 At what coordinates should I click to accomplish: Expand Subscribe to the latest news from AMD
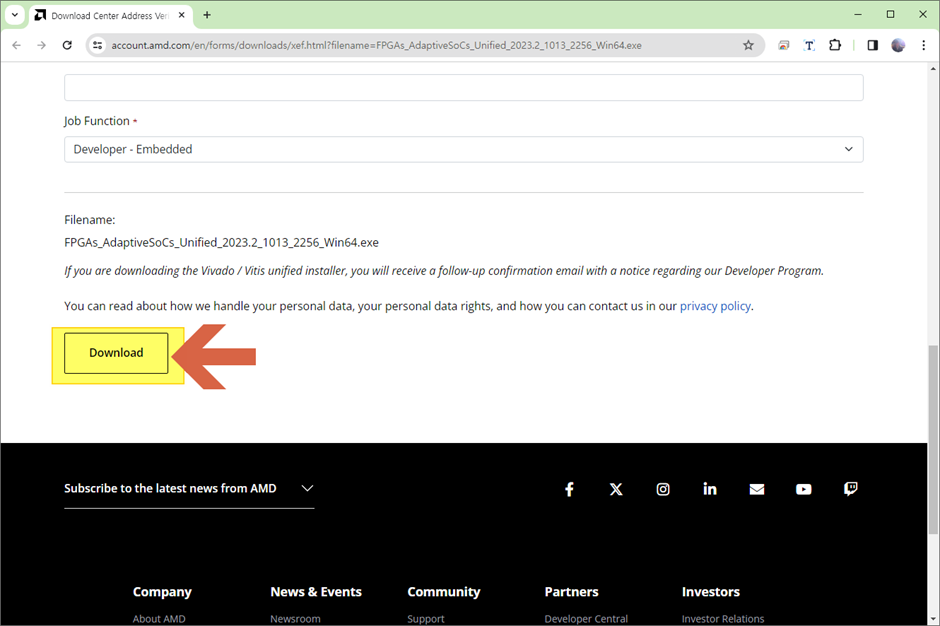pyautogui.click(x=189, y=489)
